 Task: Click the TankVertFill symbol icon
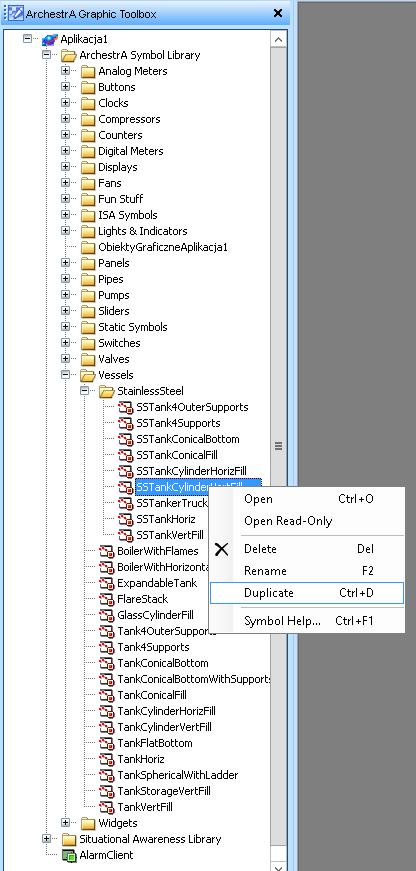click(x=107, y=807)
